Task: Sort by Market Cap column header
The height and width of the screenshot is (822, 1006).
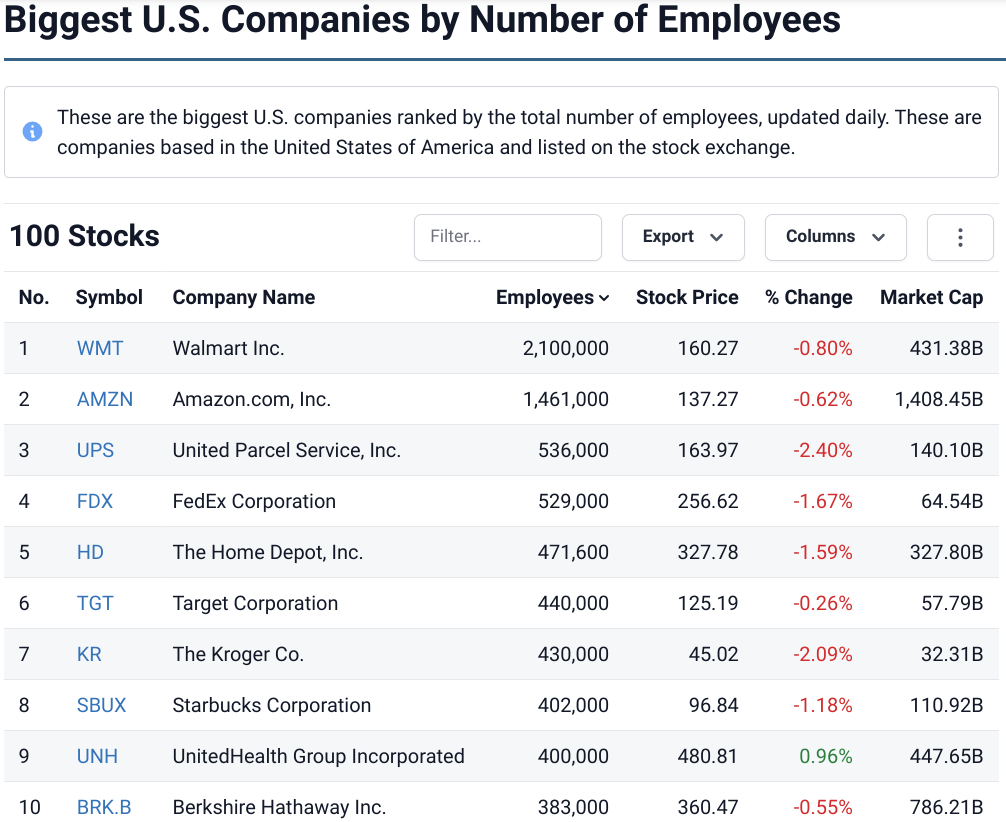Action: click(931, 297)
